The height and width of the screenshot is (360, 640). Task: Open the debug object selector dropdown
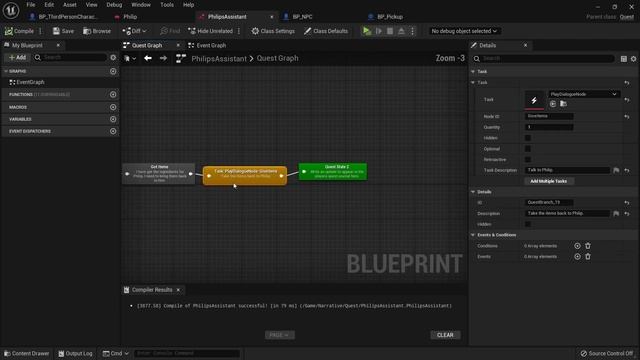click(464, 31)
